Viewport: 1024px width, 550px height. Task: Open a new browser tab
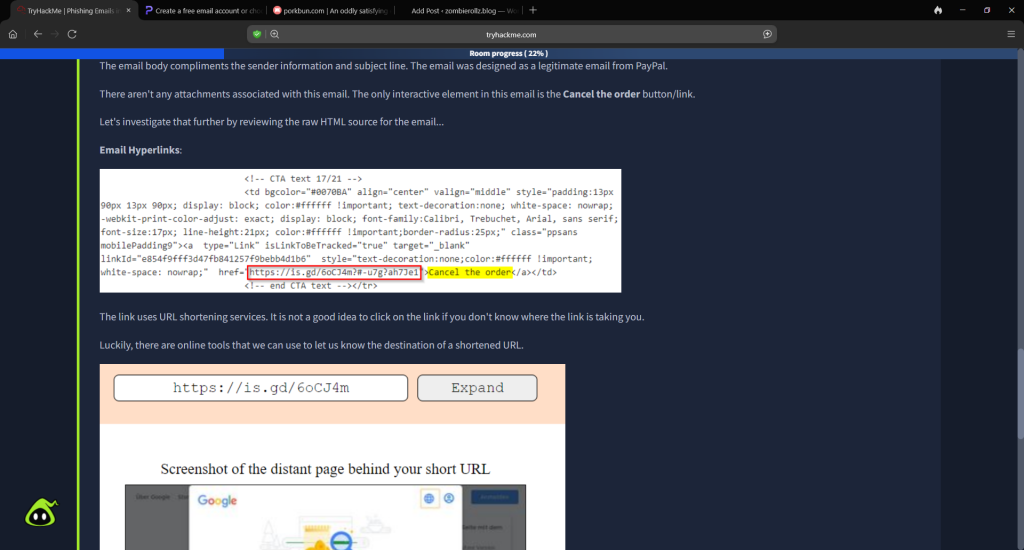(533, 10)
